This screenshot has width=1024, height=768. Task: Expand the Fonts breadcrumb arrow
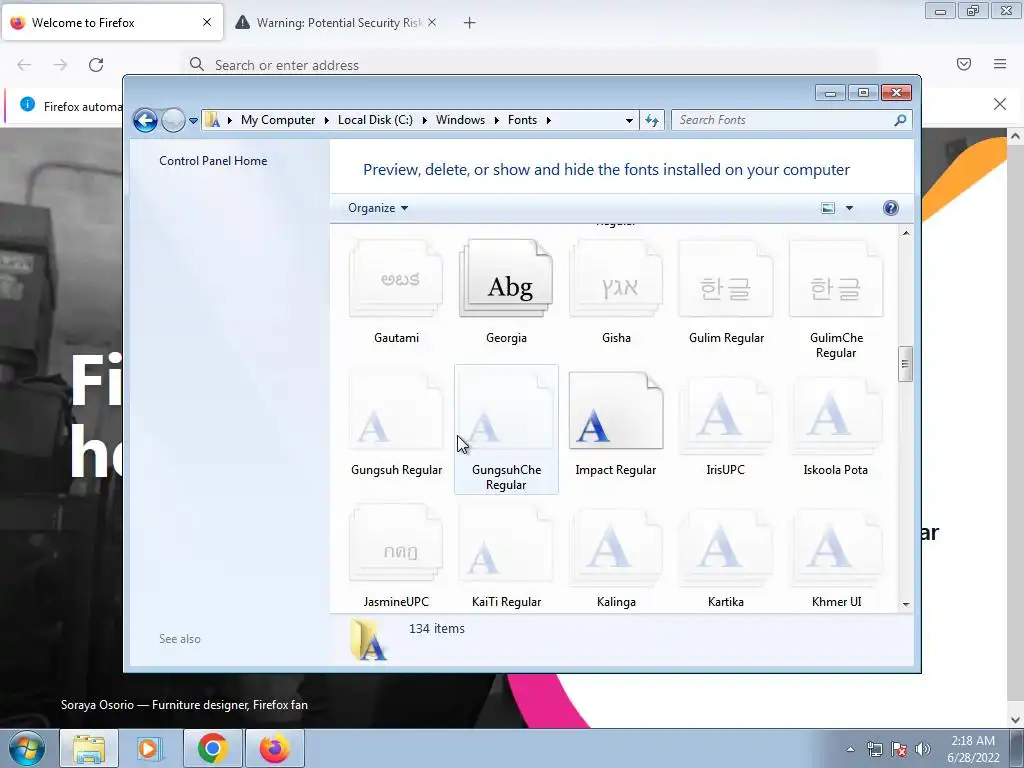[x=549, y=120]
